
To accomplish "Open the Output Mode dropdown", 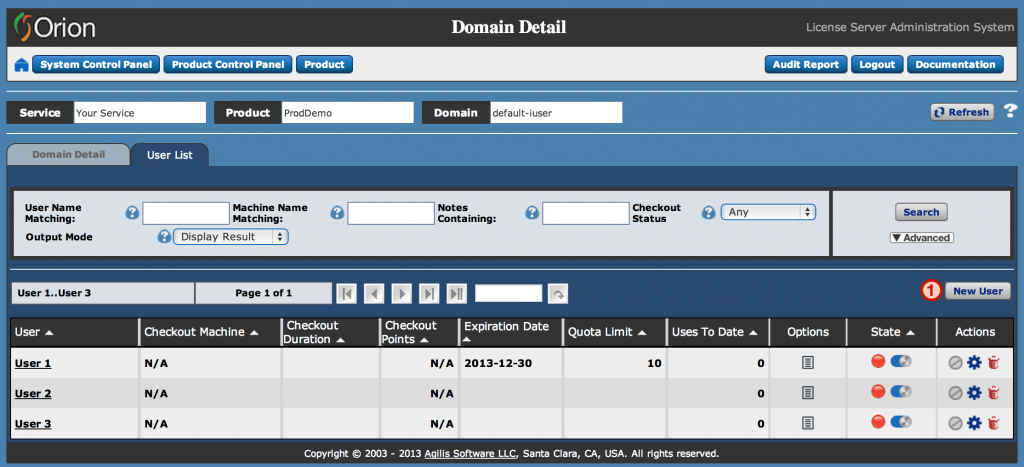I will 231,237.
